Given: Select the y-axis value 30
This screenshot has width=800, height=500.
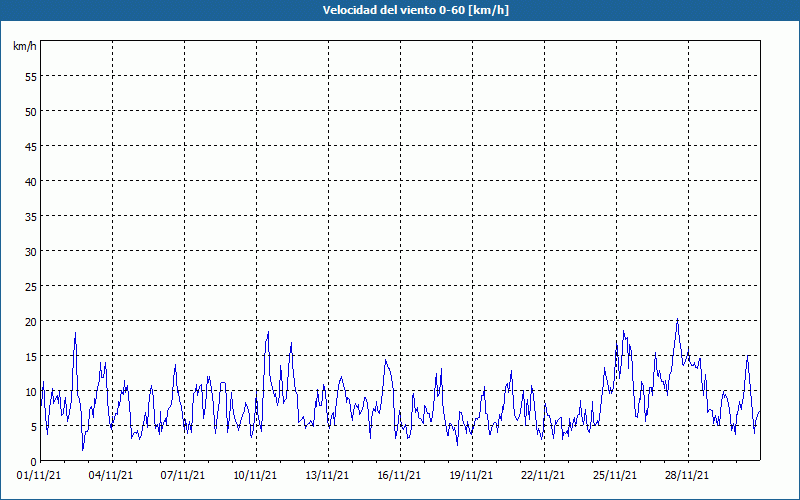Looking at the screenshot, I should tap(31, 252).
